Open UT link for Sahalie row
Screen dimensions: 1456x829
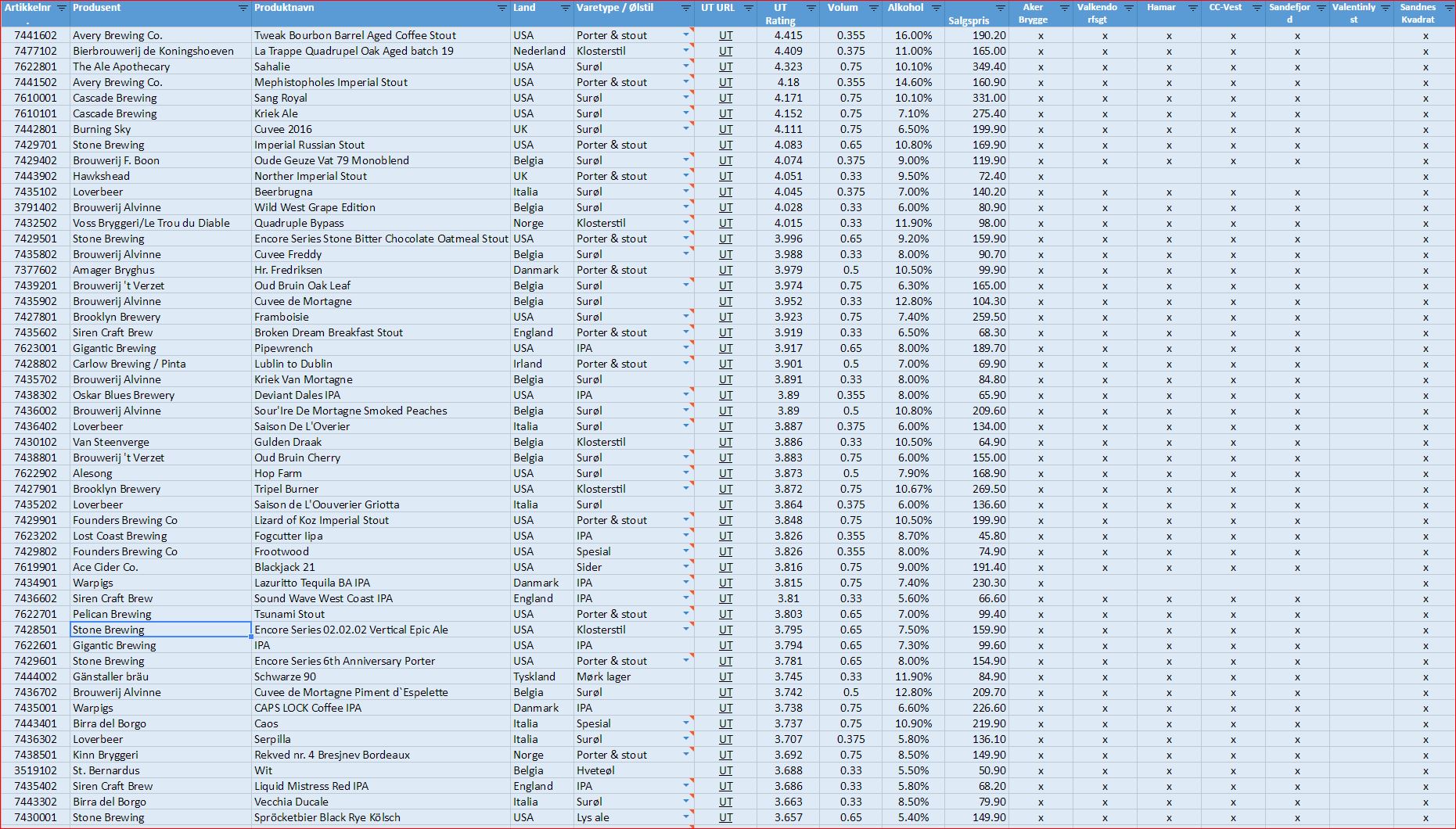pos(726,66)
